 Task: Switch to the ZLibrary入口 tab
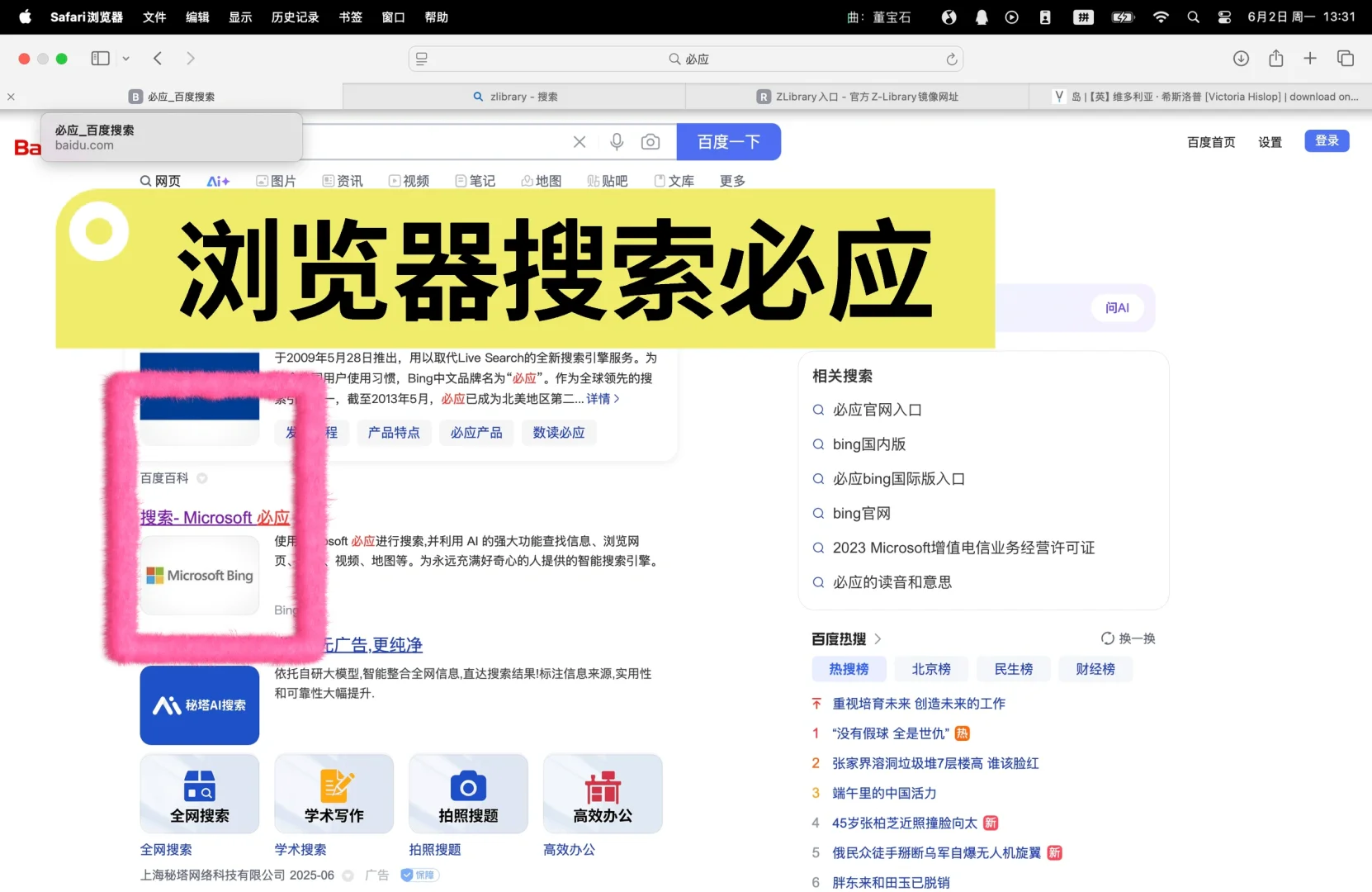coord(858,97)
